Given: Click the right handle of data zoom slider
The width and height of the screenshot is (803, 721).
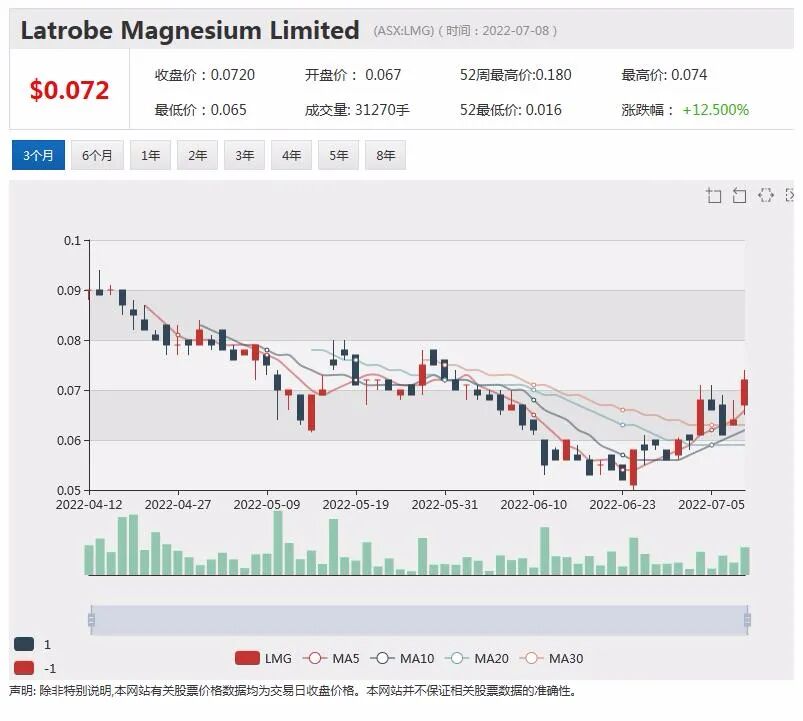Looking at the screenshot, I should point(747,620).
